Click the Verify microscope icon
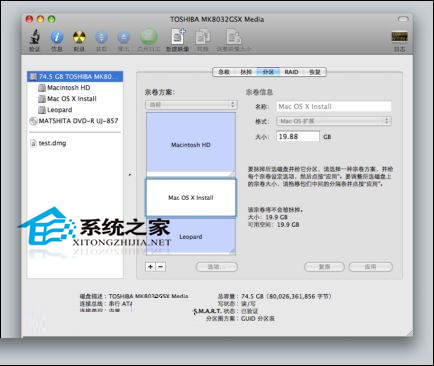The width and height of the screenshot is (434, 366). [x=34, y=37]
